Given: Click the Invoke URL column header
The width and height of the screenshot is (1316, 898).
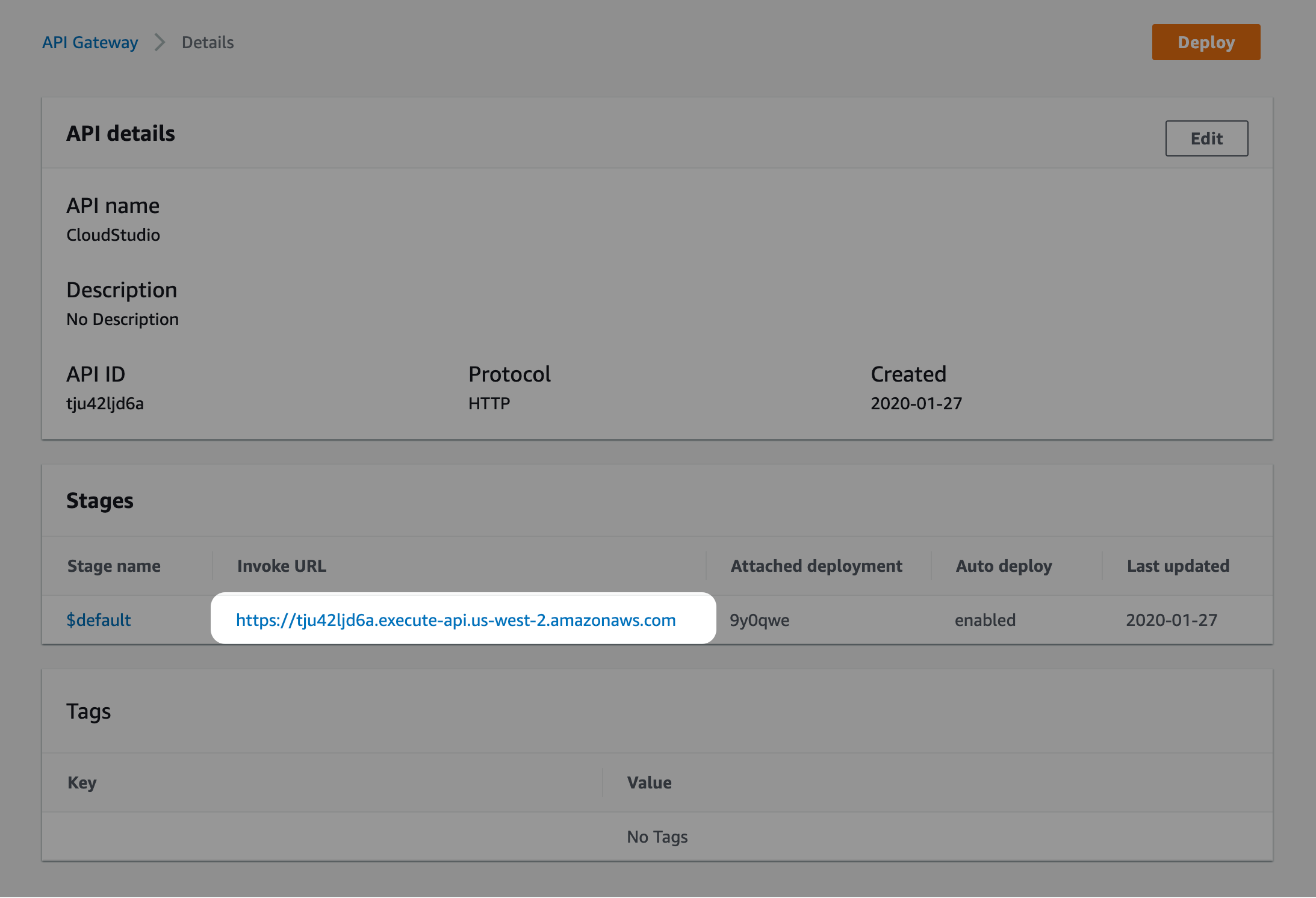Looking at the screenshot, I should click(x=282, y=566).
